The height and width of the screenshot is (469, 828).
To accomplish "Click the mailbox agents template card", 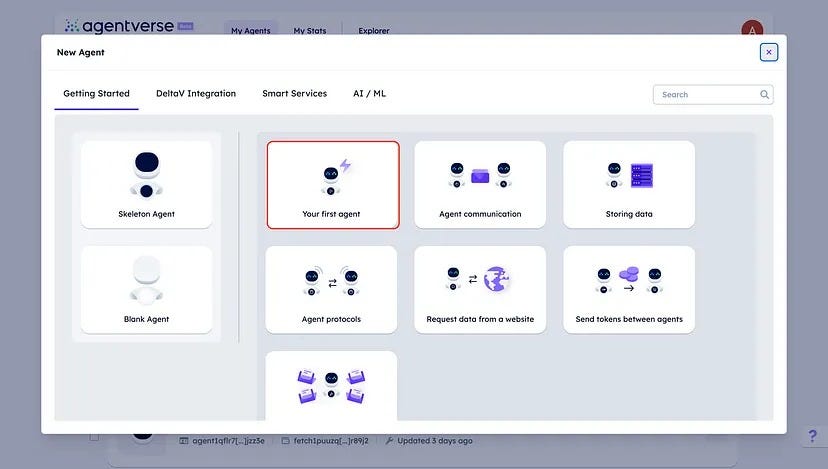I will pos(331,386).
